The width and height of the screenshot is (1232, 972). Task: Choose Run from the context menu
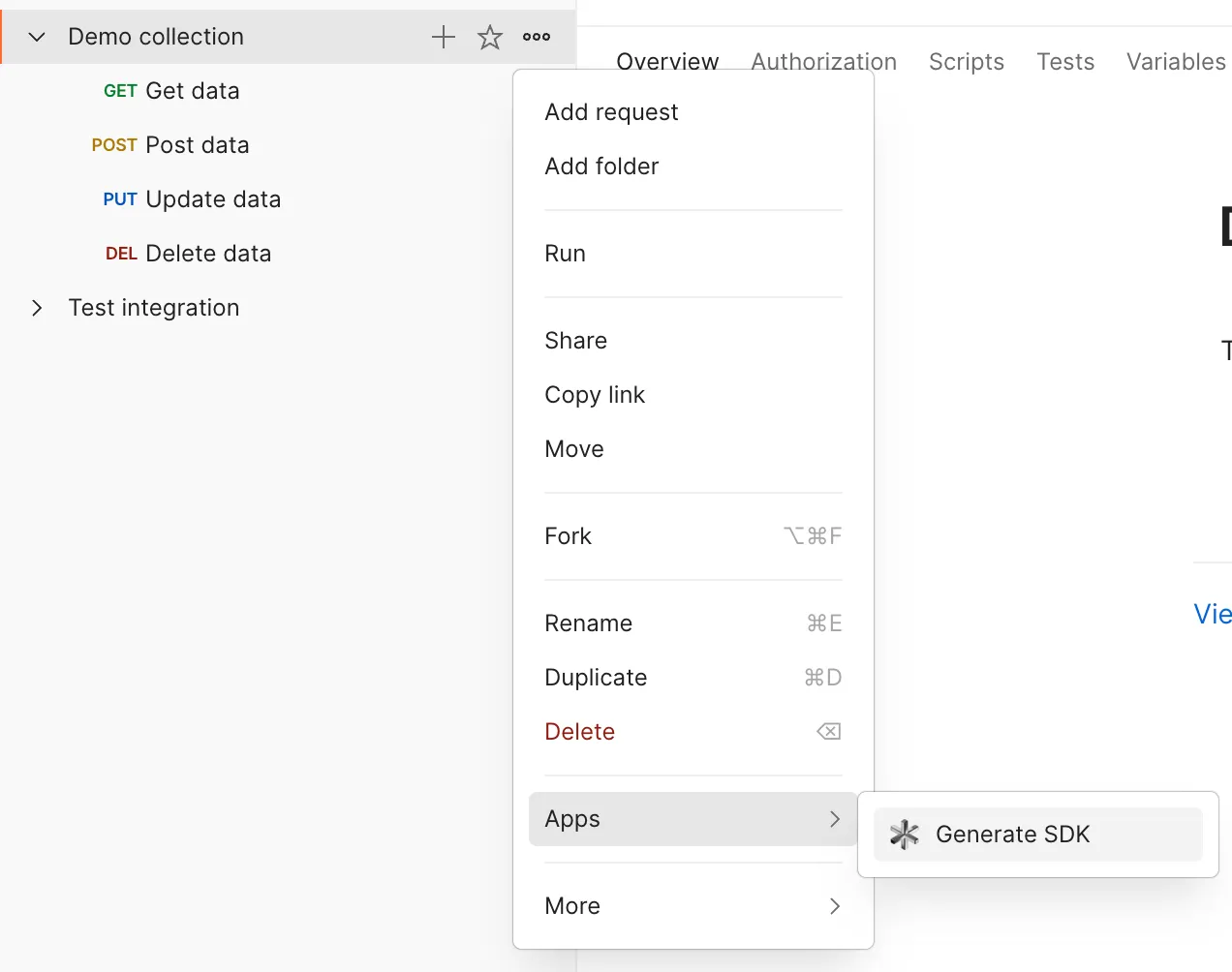565,253
